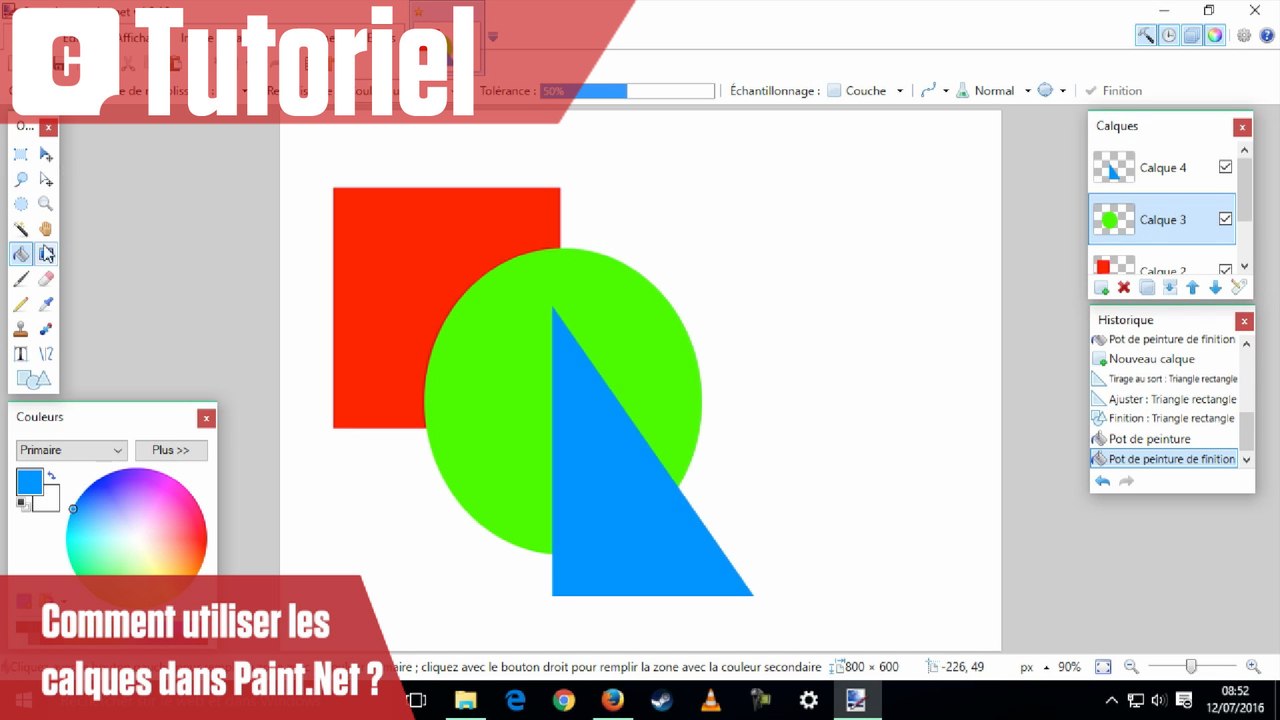Viewport: 1280px width, 720px height.
Task: Click the secondary white color swatch
Action: [x=48, y=500]
